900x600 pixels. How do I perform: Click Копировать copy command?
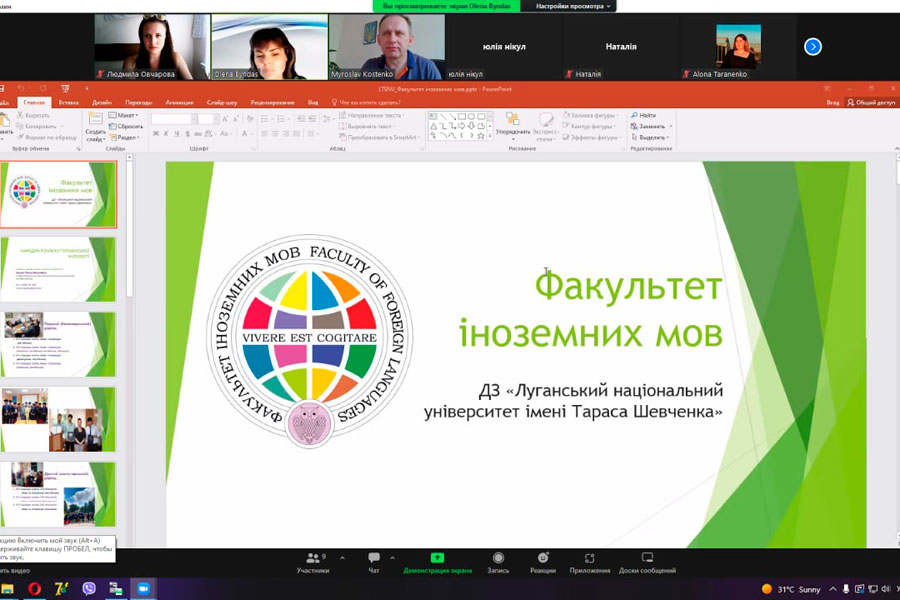(38, 126)
